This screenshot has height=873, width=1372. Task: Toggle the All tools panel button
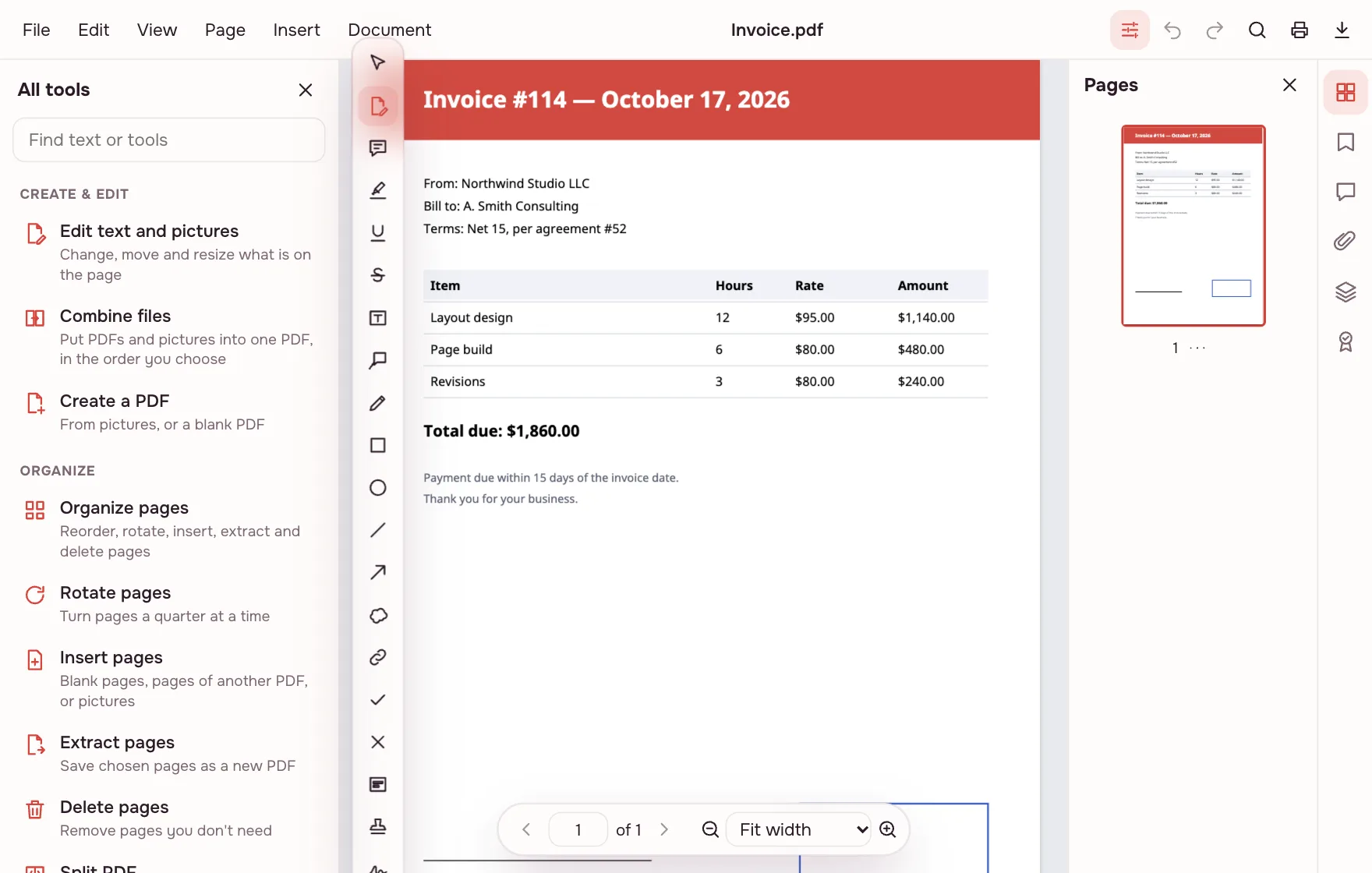1130,30
